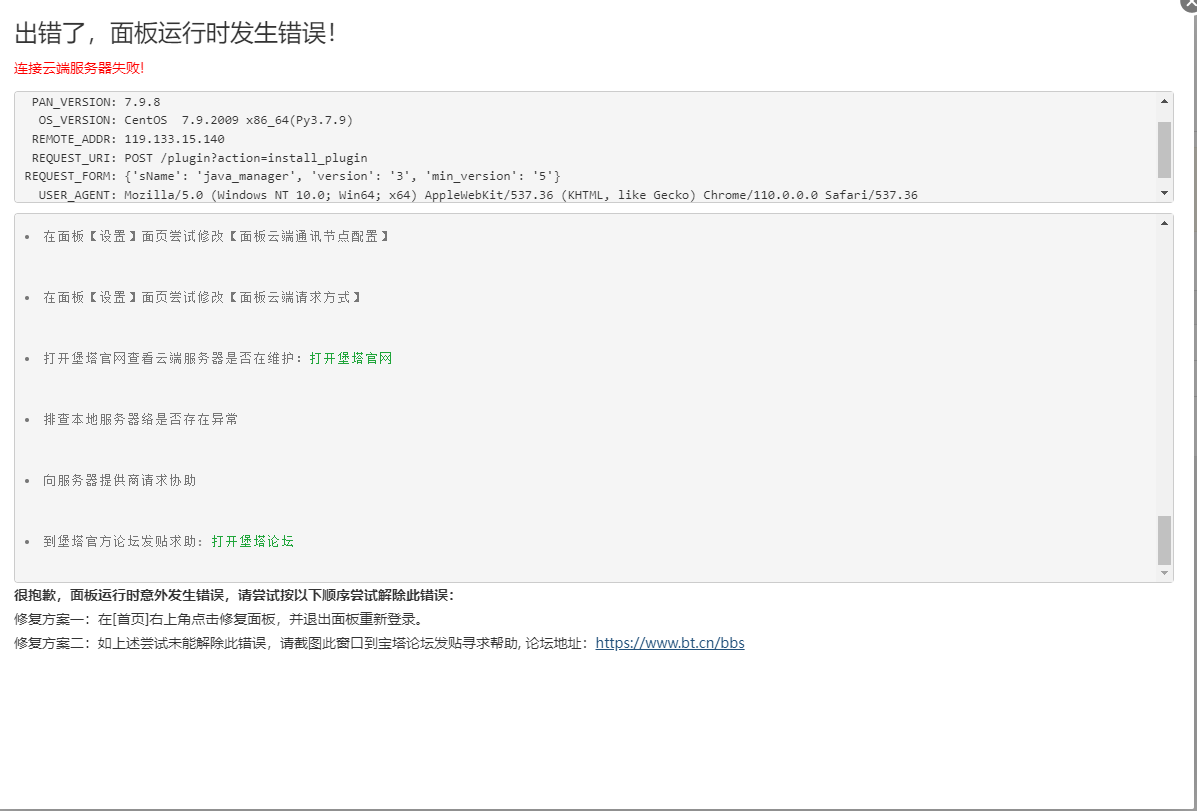Open the https://www.bt.cn/bbs forum link
Screen dimensions: 1197x811
(669, 643)
